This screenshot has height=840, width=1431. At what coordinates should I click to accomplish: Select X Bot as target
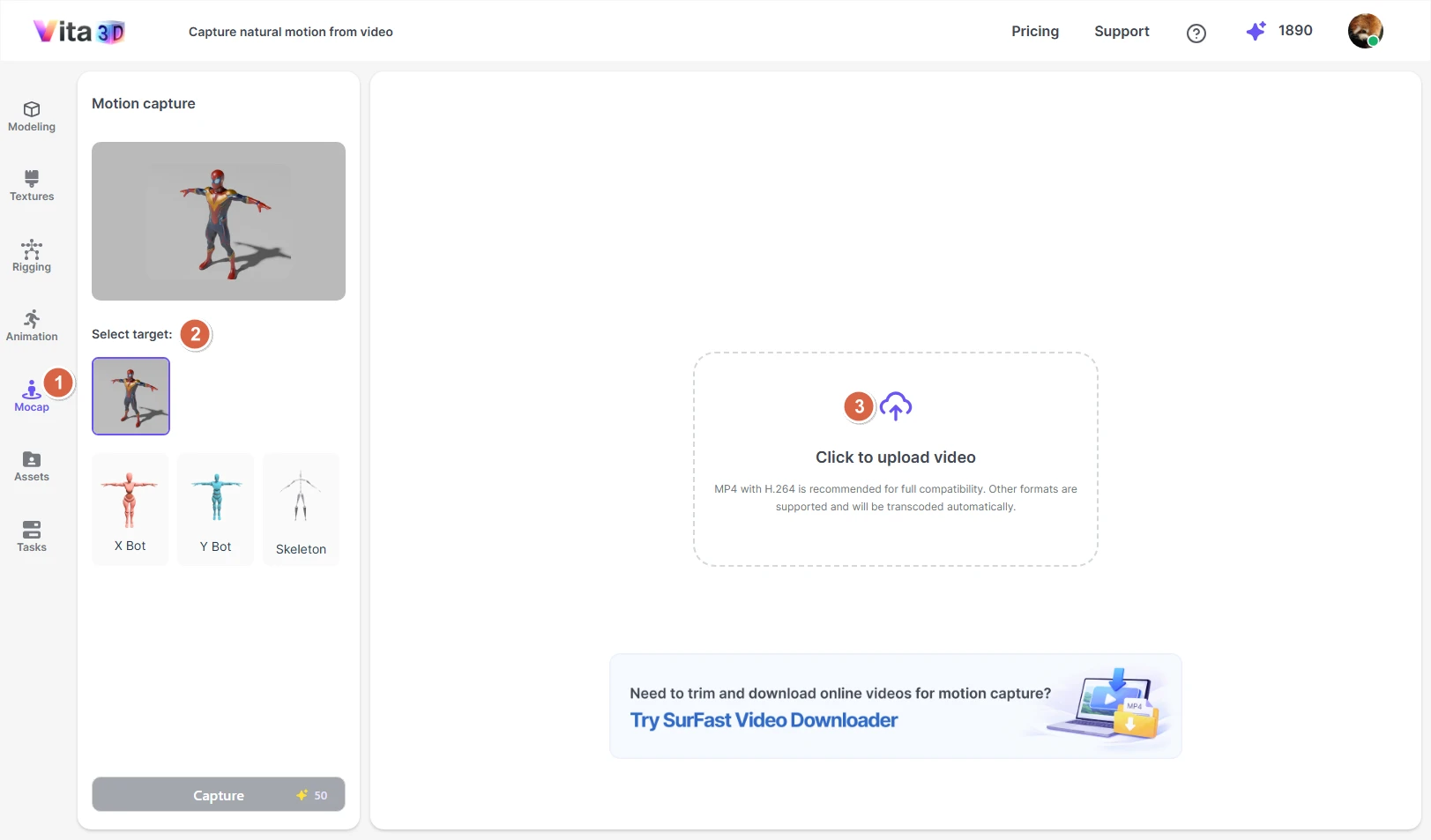click(130, 509)
